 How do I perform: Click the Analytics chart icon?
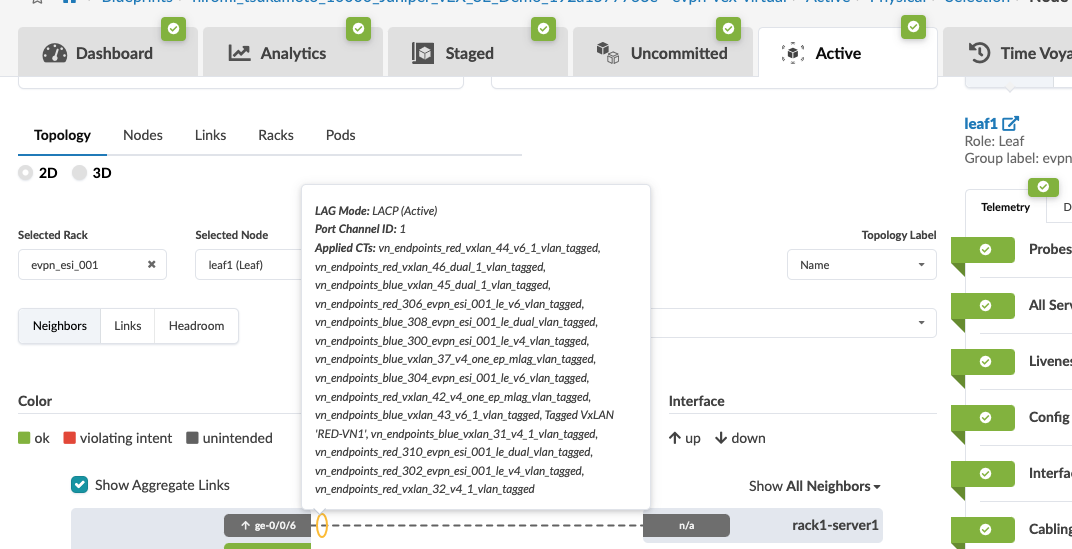coord(239,53)
